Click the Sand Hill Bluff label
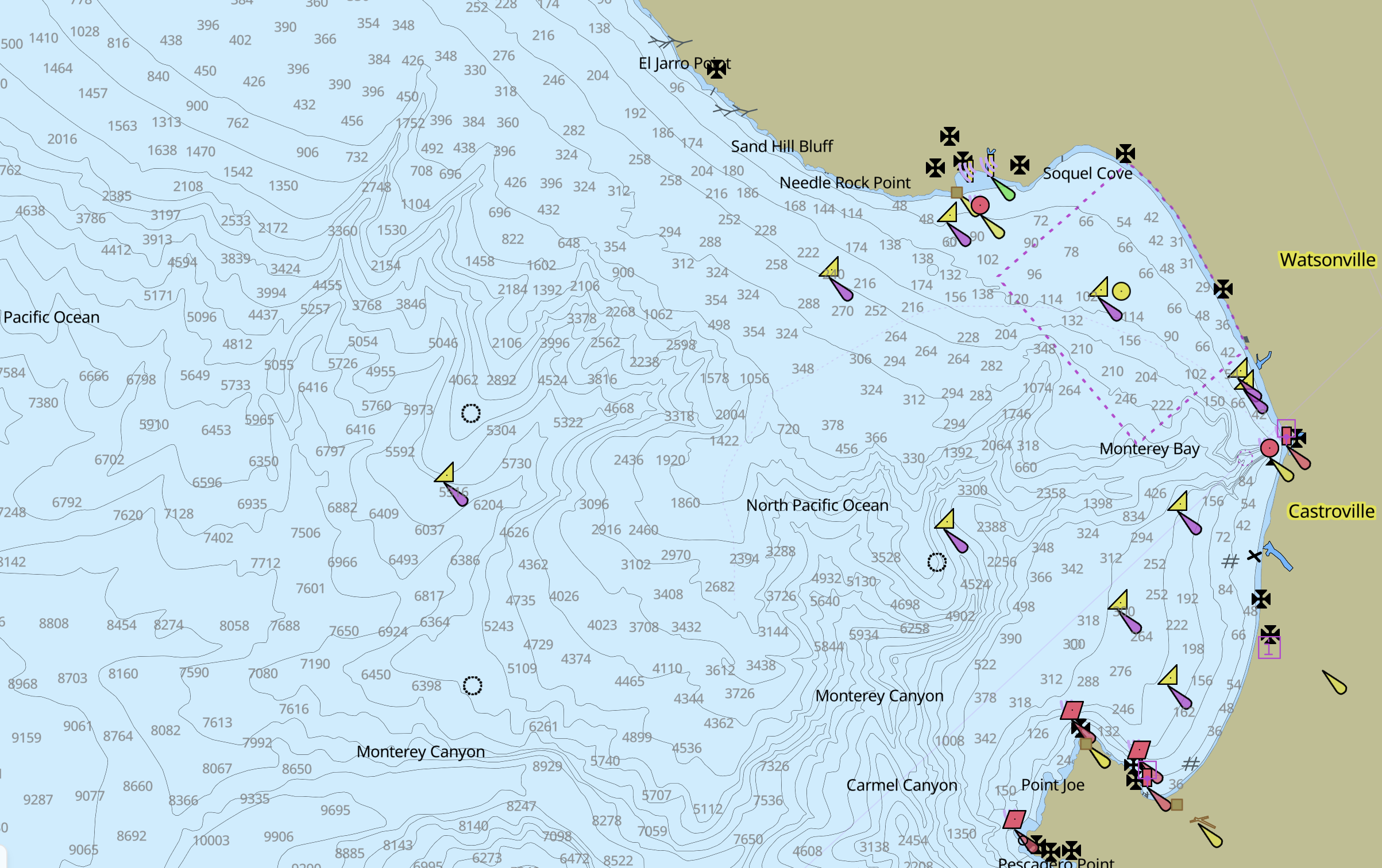 coord(781,146)
